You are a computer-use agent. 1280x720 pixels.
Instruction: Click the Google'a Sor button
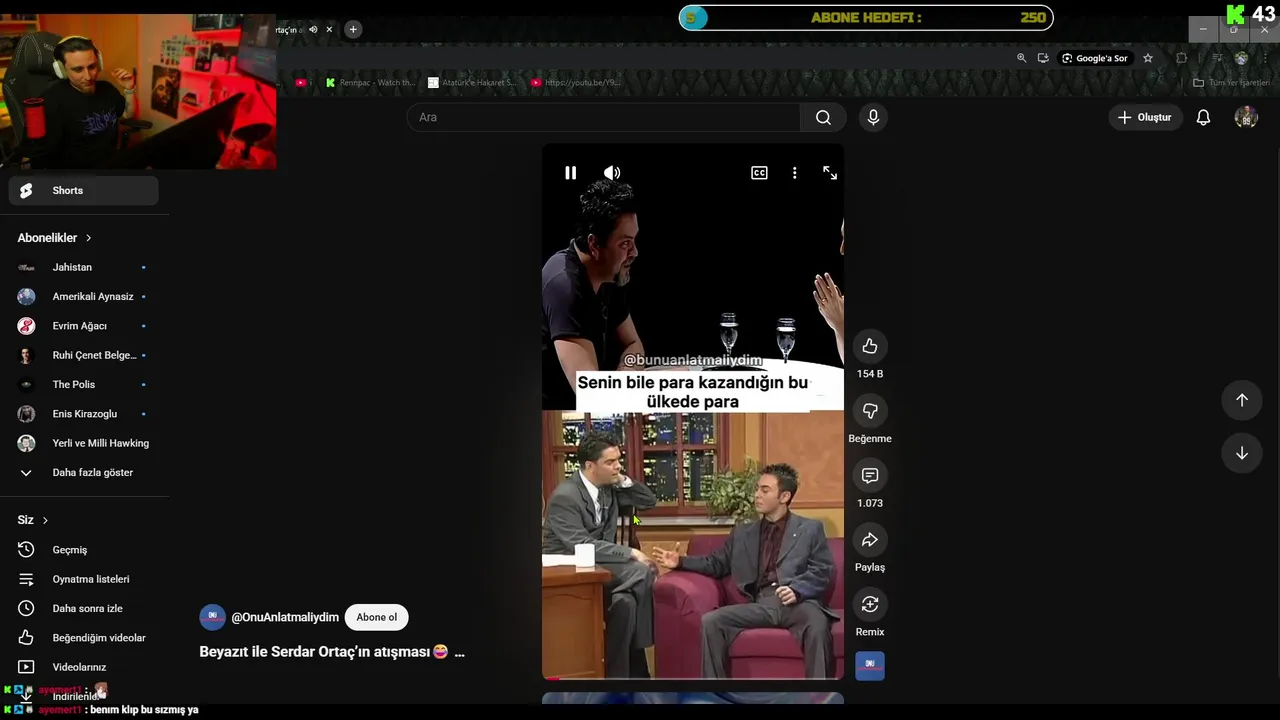tap(1095, 58)
